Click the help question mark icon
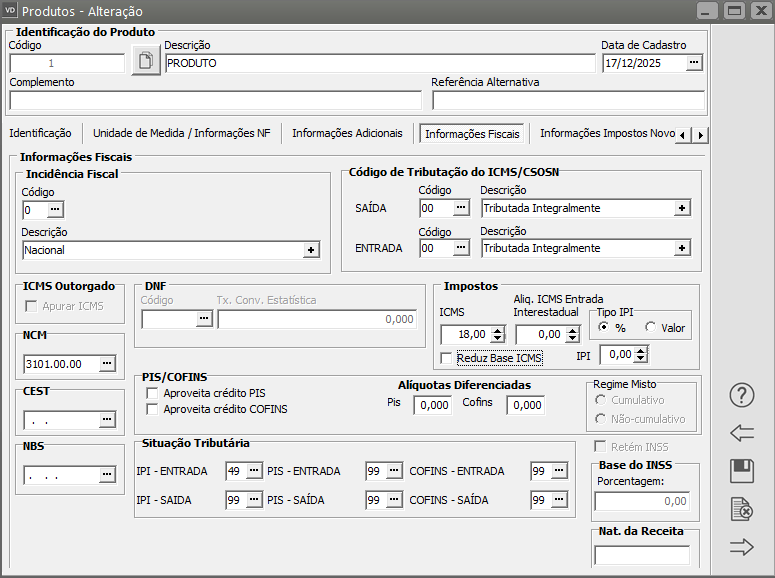The height and width of the screenshot is (578, 775). [x=741, y=395]
